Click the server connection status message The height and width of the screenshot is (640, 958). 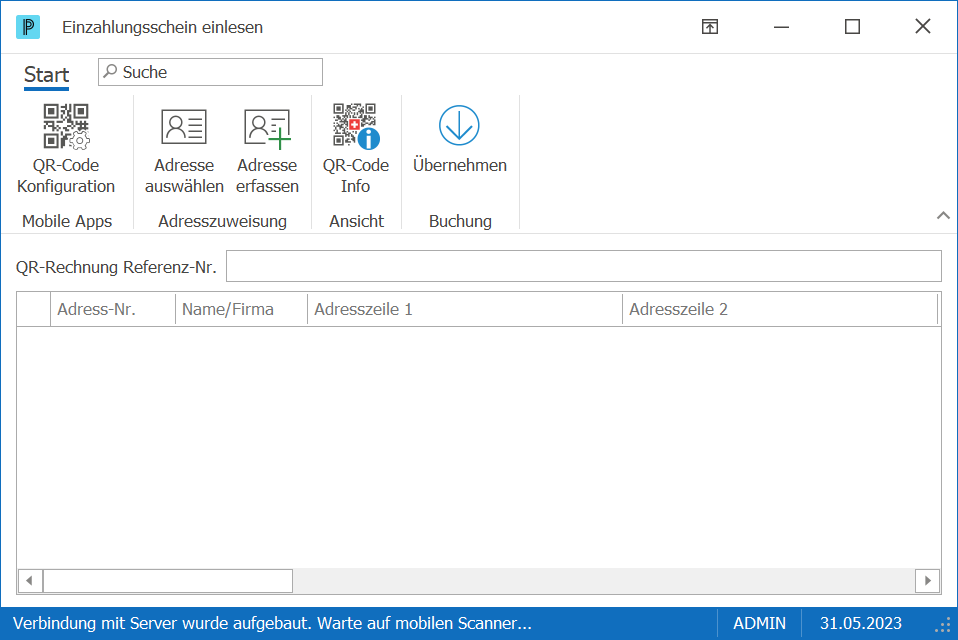point(272,623)
